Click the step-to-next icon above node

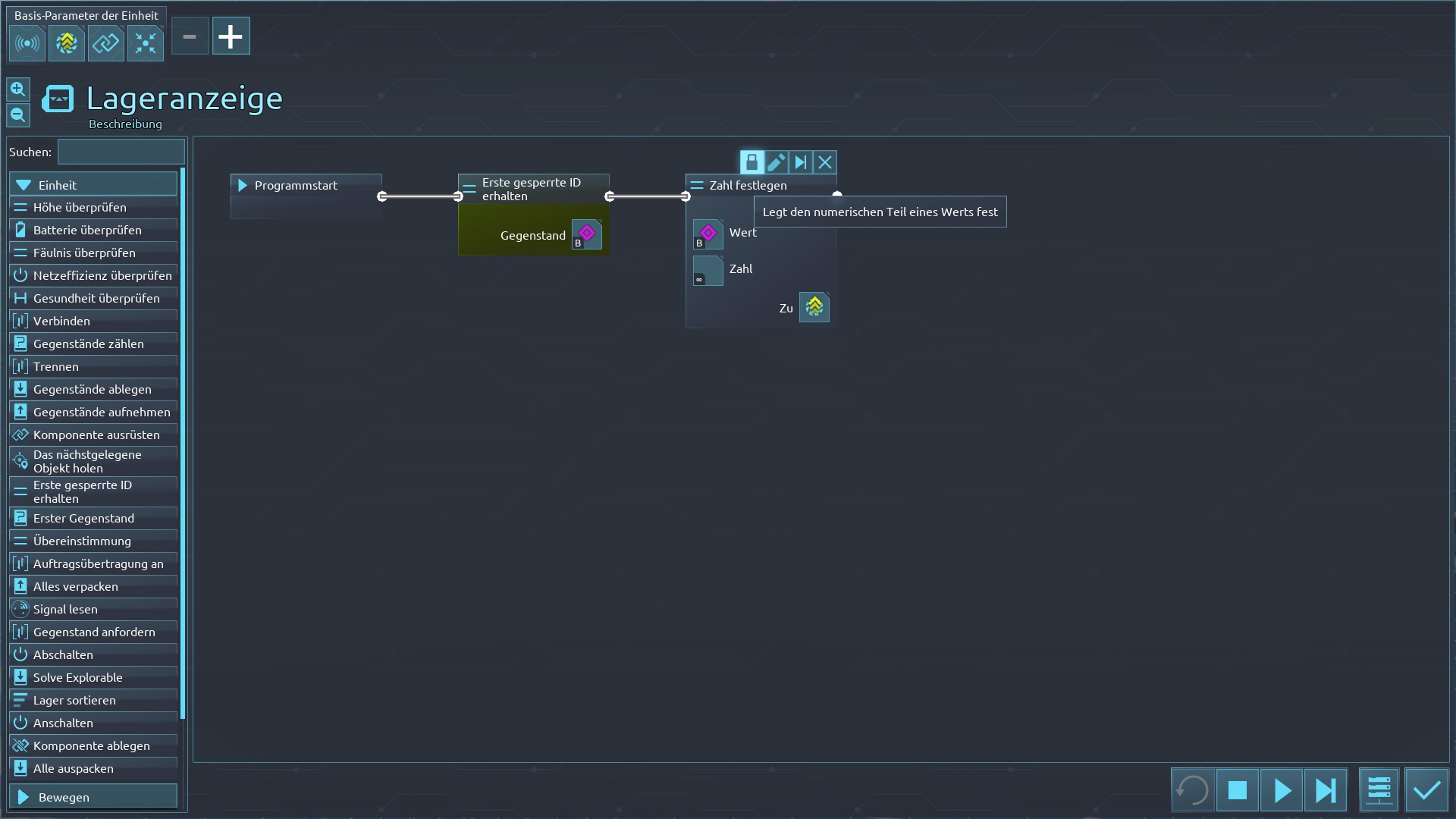pos(800,162)
